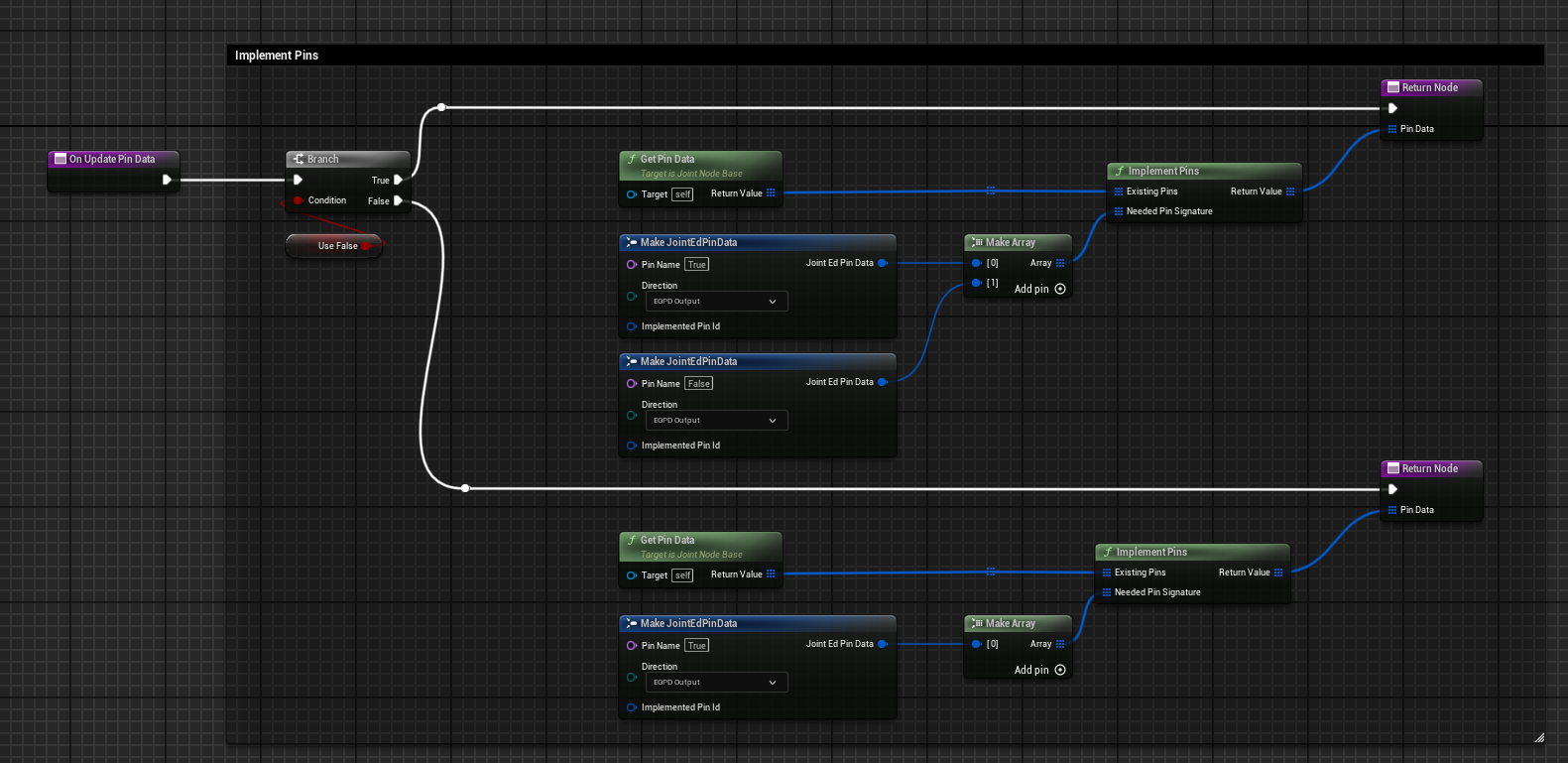This screenshot has height=763, width=1568.
Task: Click On Update Pin Data's output execution pin
Action: point(167,180)
